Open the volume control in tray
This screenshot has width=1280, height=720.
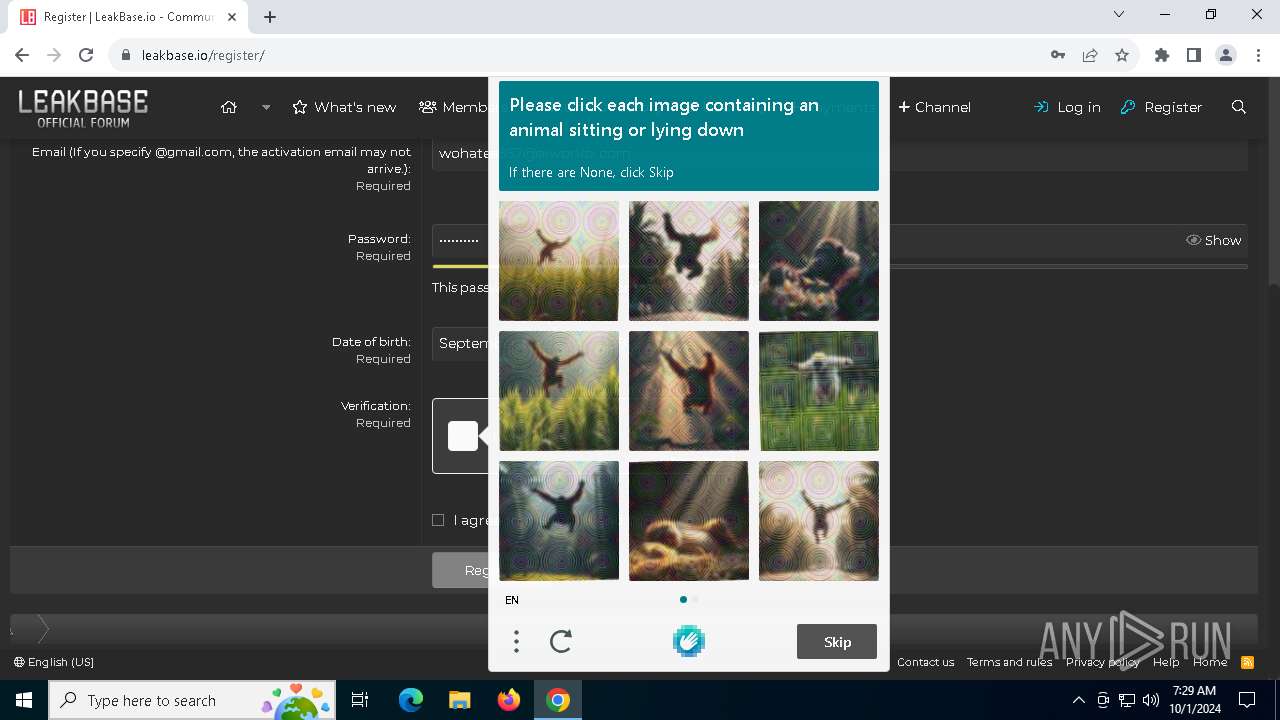click(1150, 700)
